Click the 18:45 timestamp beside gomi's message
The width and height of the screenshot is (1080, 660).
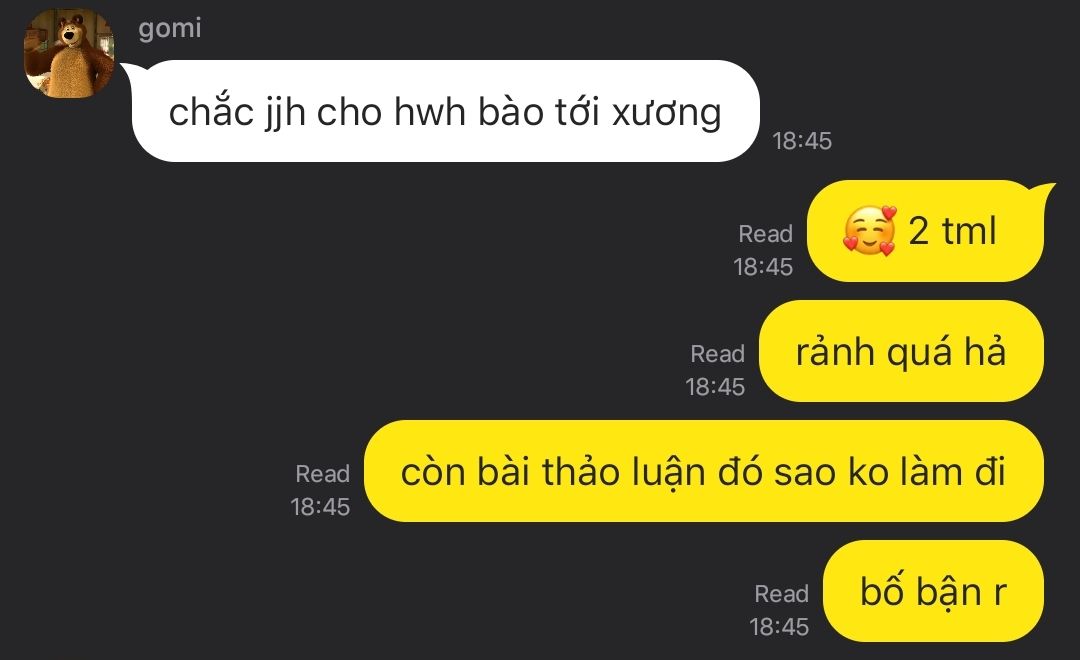pos(802,141)
